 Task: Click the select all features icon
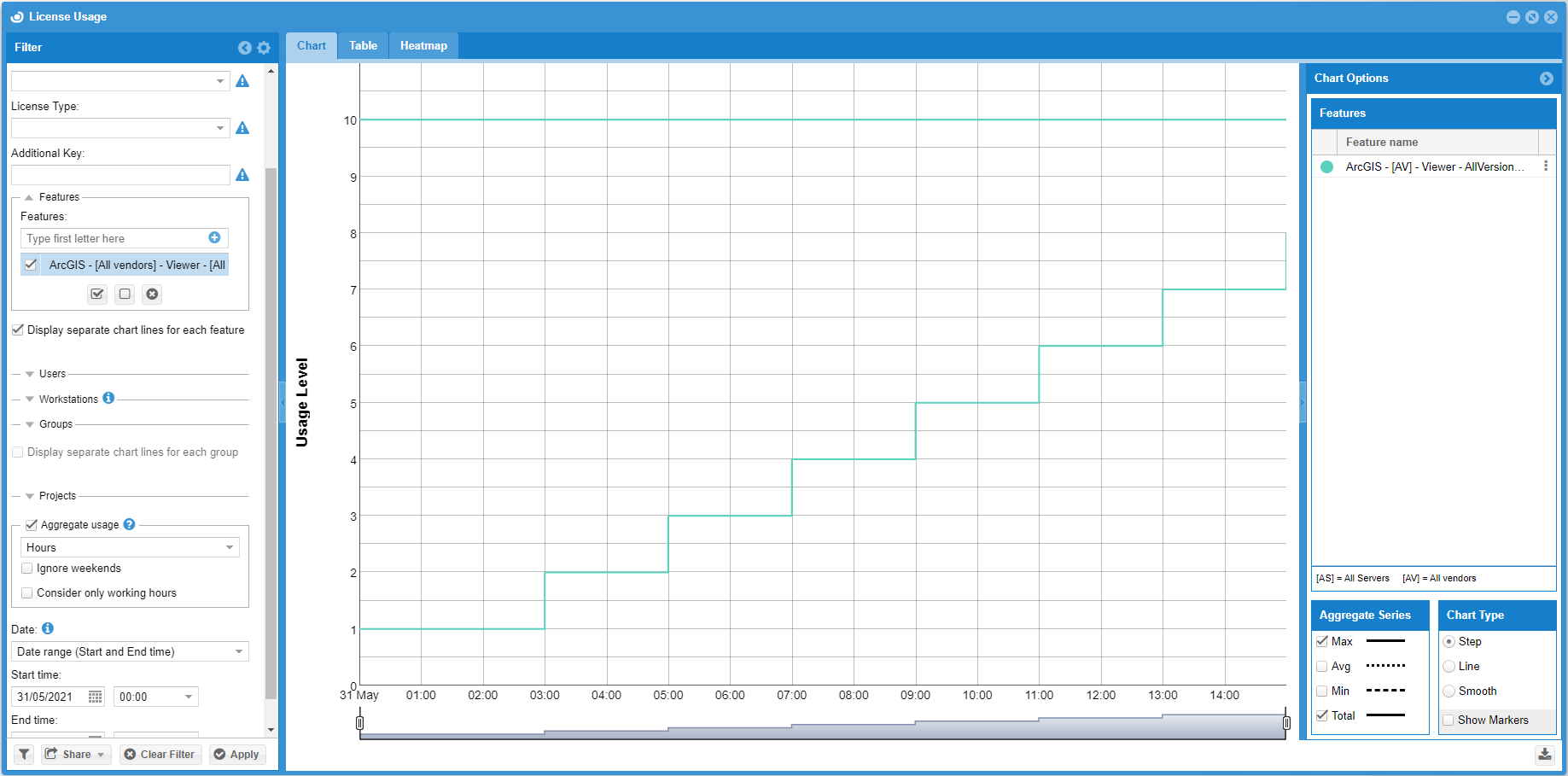coord(97,295)
